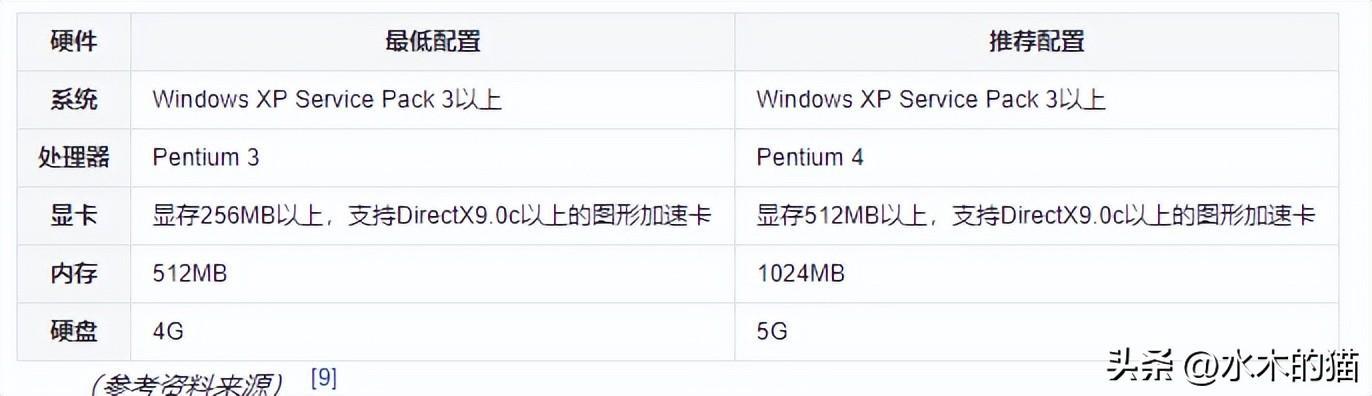
Task: Click the 显存256MB以上 graphics card cell
Action: [432, 215]
